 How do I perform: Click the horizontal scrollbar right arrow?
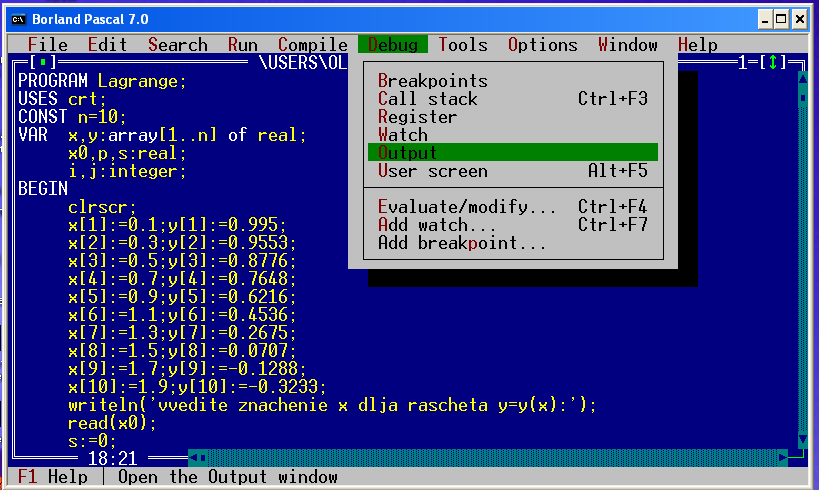(x=782, y=458)
